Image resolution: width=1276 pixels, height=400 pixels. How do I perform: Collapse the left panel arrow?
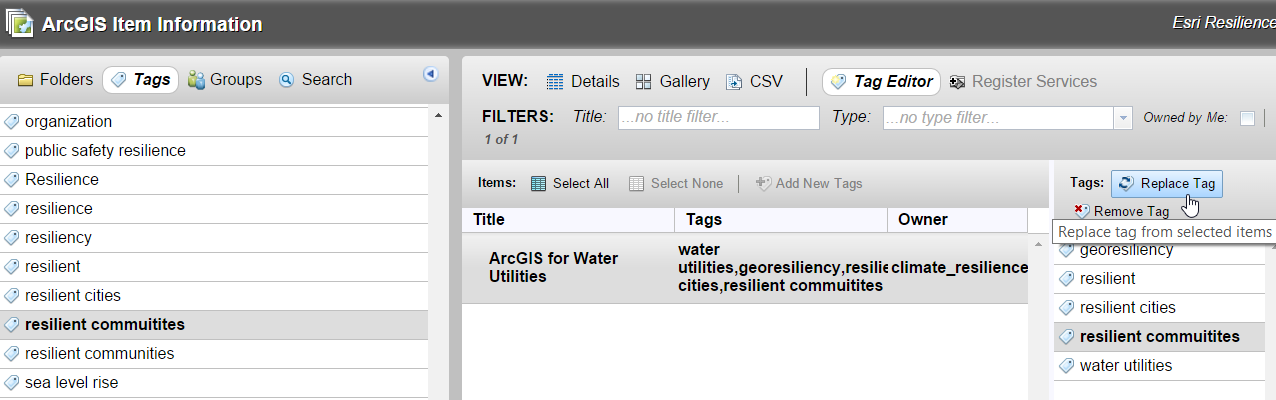pyautogui.click(x=431, y=74)
